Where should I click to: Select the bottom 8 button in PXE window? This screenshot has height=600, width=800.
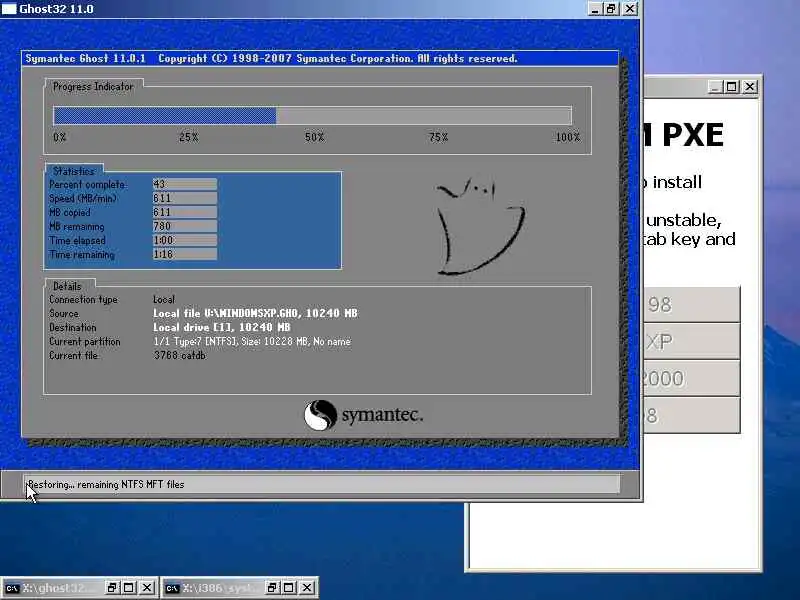[x=691, y=415]
